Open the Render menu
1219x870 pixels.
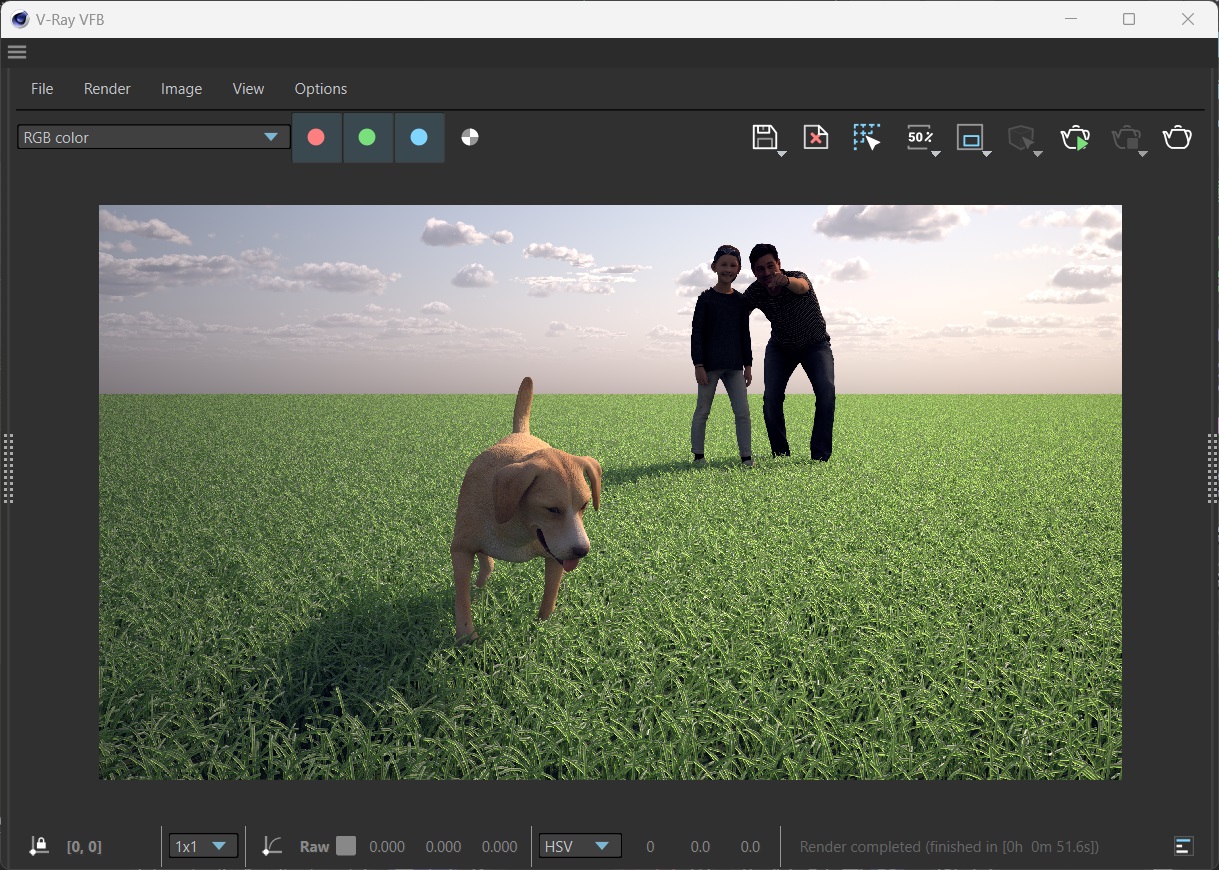(x=107, y=89)
